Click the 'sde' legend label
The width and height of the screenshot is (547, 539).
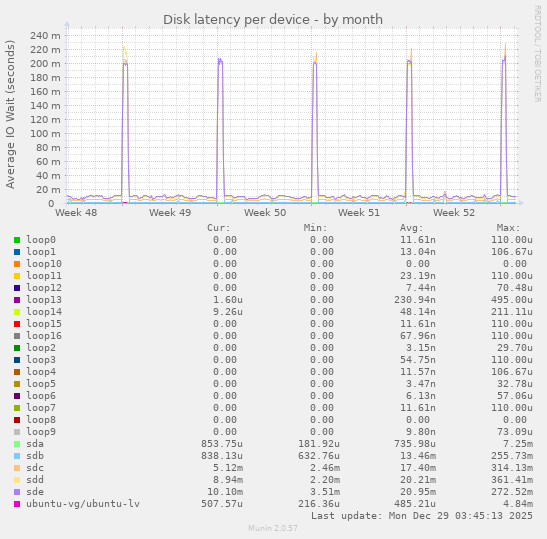click(x=35, y=492)
